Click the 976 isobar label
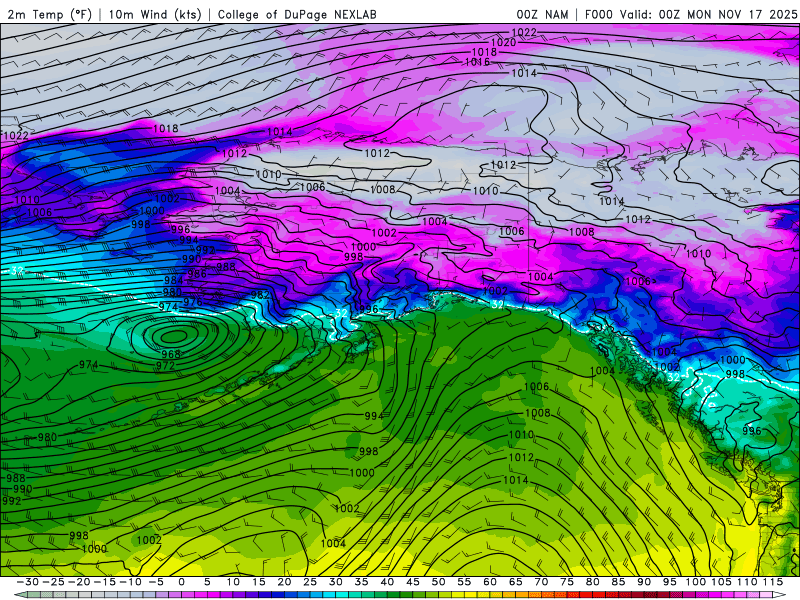Screen dimensions: 800x600 (193, 302)
